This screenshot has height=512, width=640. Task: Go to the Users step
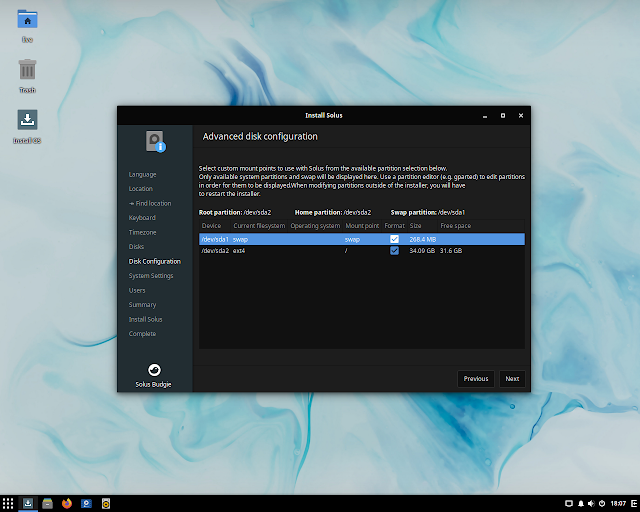coord(137,290)
